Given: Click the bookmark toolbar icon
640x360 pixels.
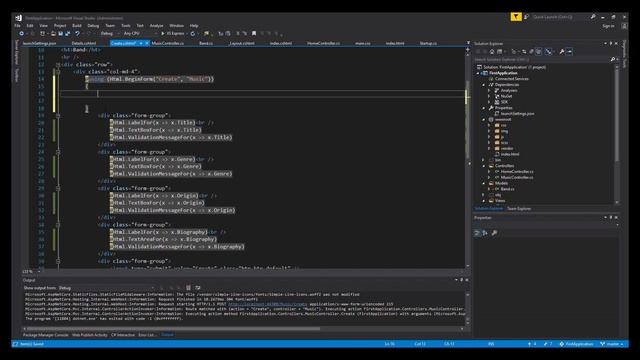Looking at the screenshot, I should [254, 33].
